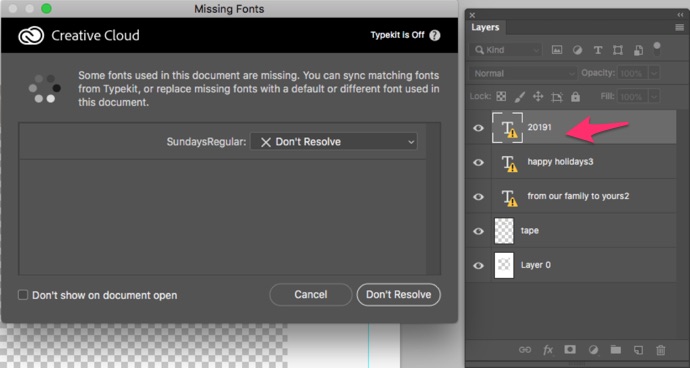690x368 pixels.
Task: Close the Layers panel with the X
Action: coord(472,15)
